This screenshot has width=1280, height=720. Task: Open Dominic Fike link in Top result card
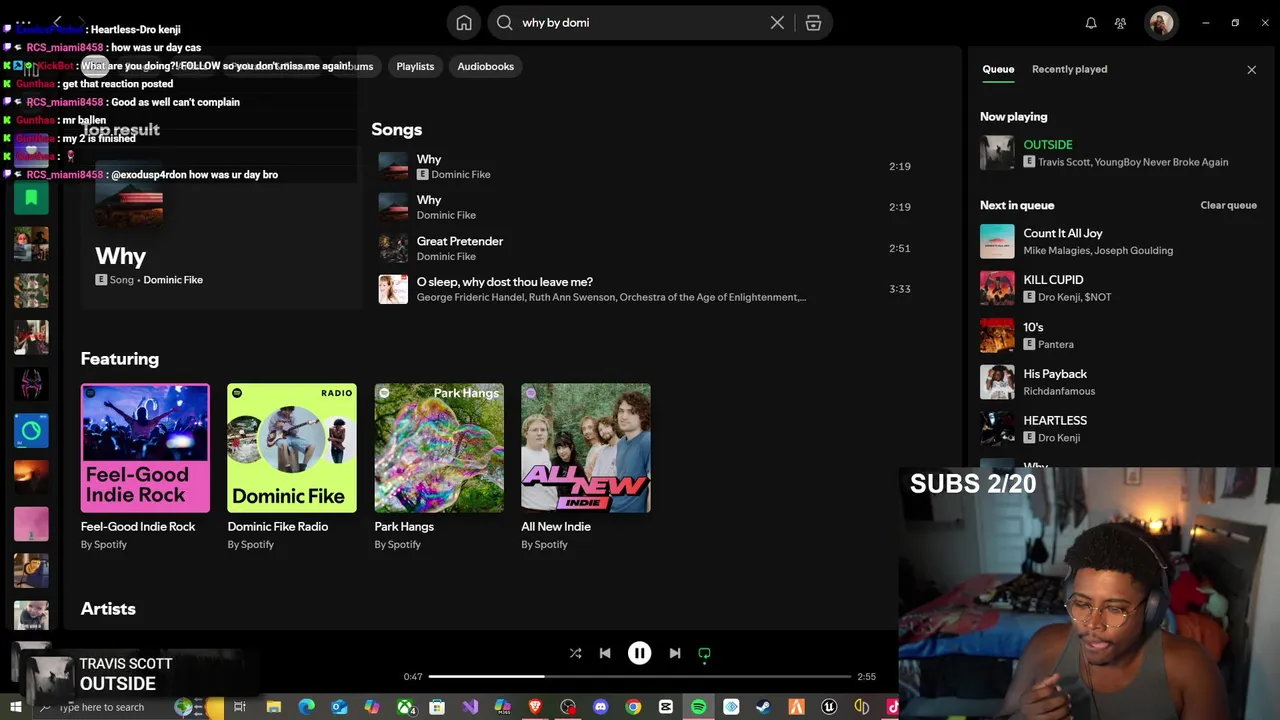(173, 280)
